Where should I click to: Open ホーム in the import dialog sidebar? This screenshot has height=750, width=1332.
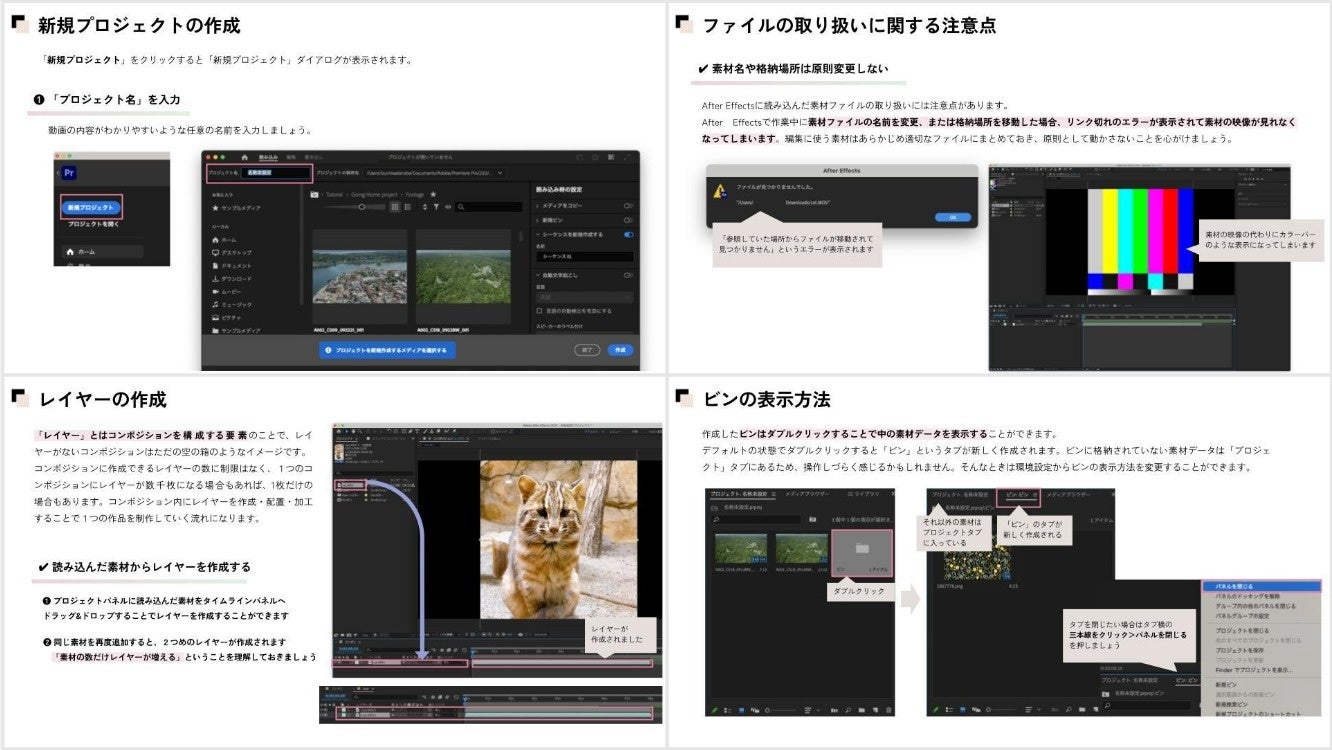pyautogui.click(x=225, y=240)
